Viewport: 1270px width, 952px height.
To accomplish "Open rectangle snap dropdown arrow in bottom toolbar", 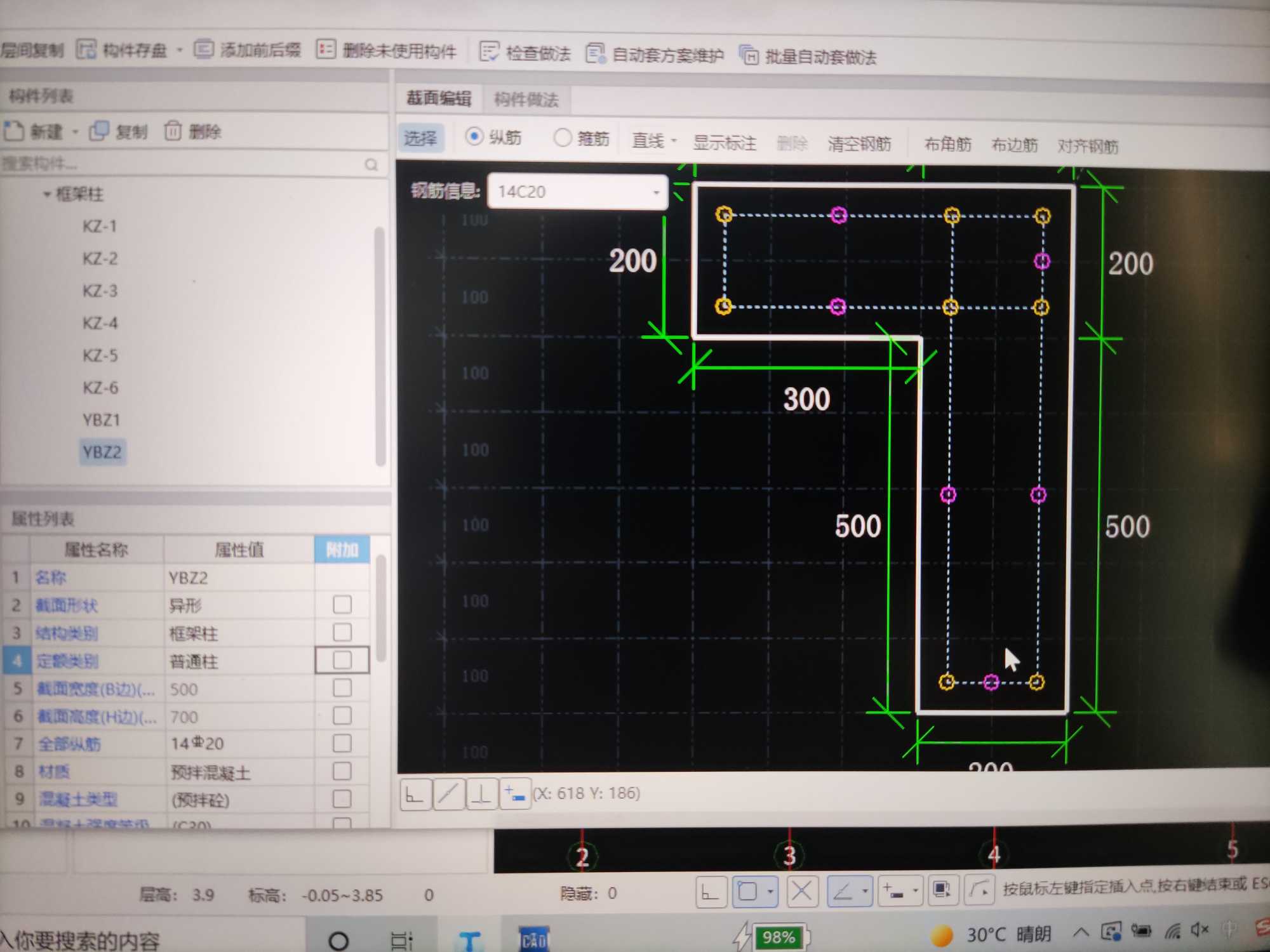I will (770, 892).
